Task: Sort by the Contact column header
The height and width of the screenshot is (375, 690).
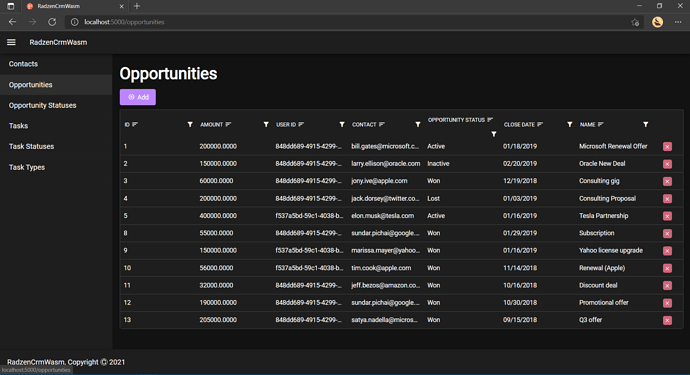Action: tap(368, 125)
